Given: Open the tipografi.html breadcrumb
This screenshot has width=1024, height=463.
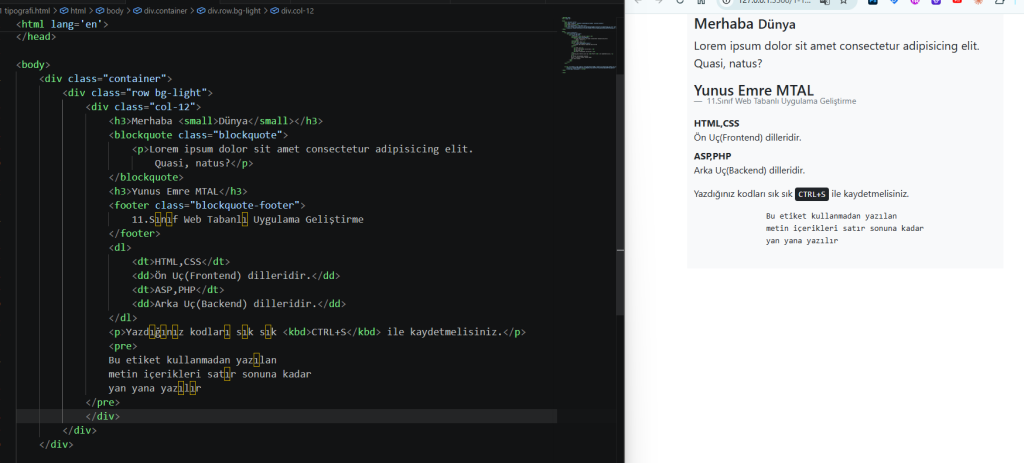Looking at the screenshot, I should 30,9.
